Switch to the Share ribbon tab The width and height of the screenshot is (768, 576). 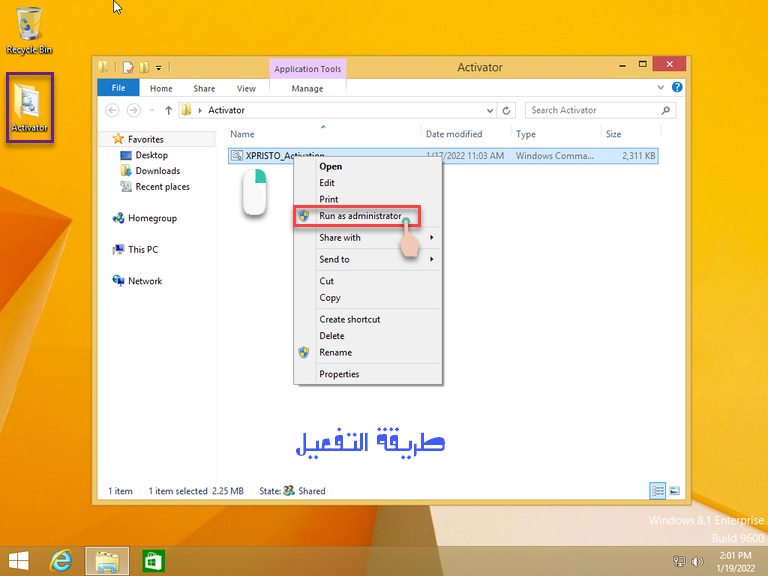coord(204,89)
